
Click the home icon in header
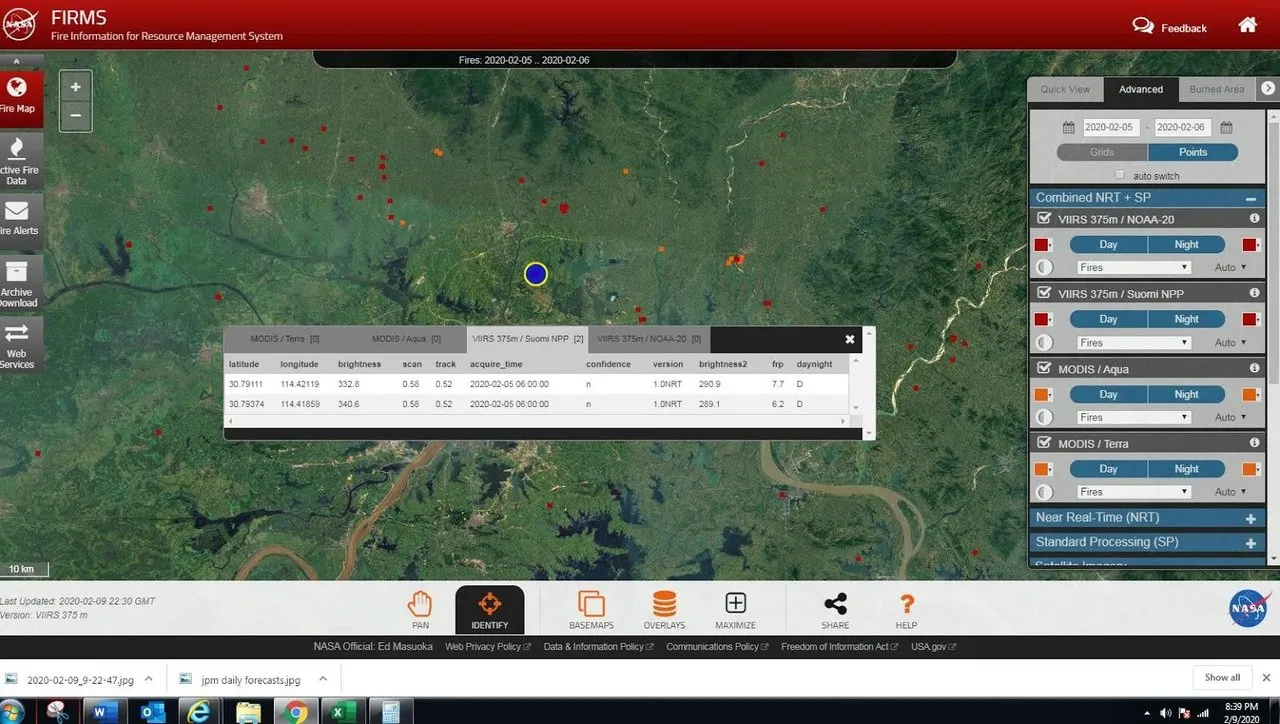coord(1248,25)
